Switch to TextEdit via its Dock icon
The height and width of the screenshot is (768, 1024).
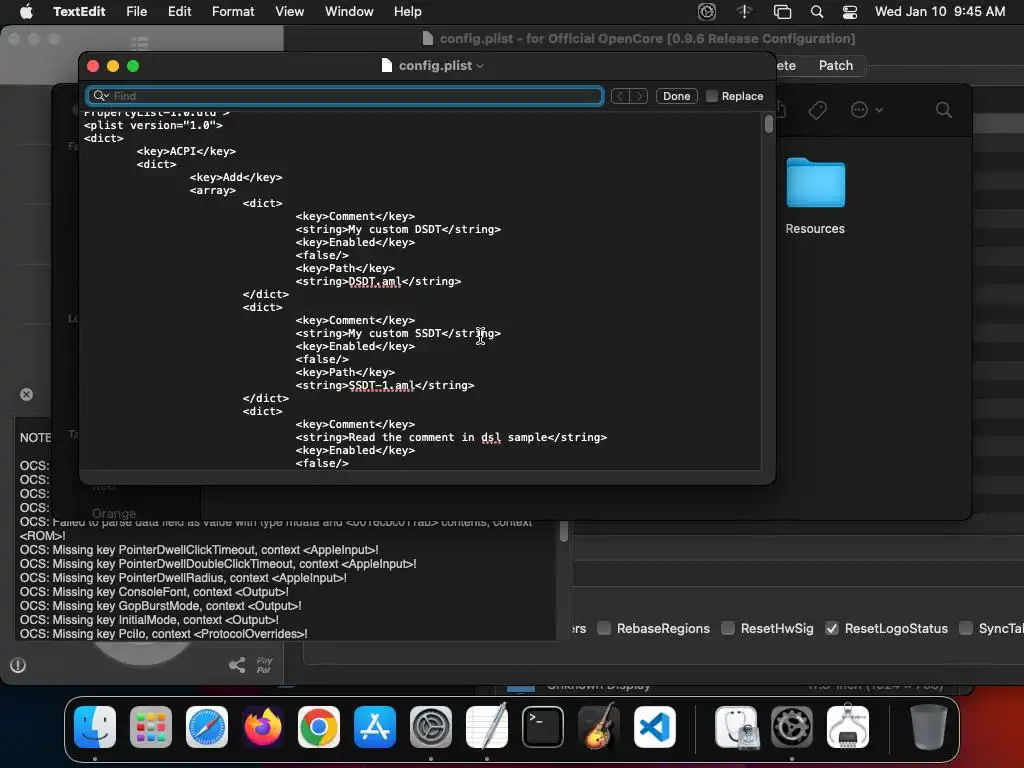(x=487, y=727)
